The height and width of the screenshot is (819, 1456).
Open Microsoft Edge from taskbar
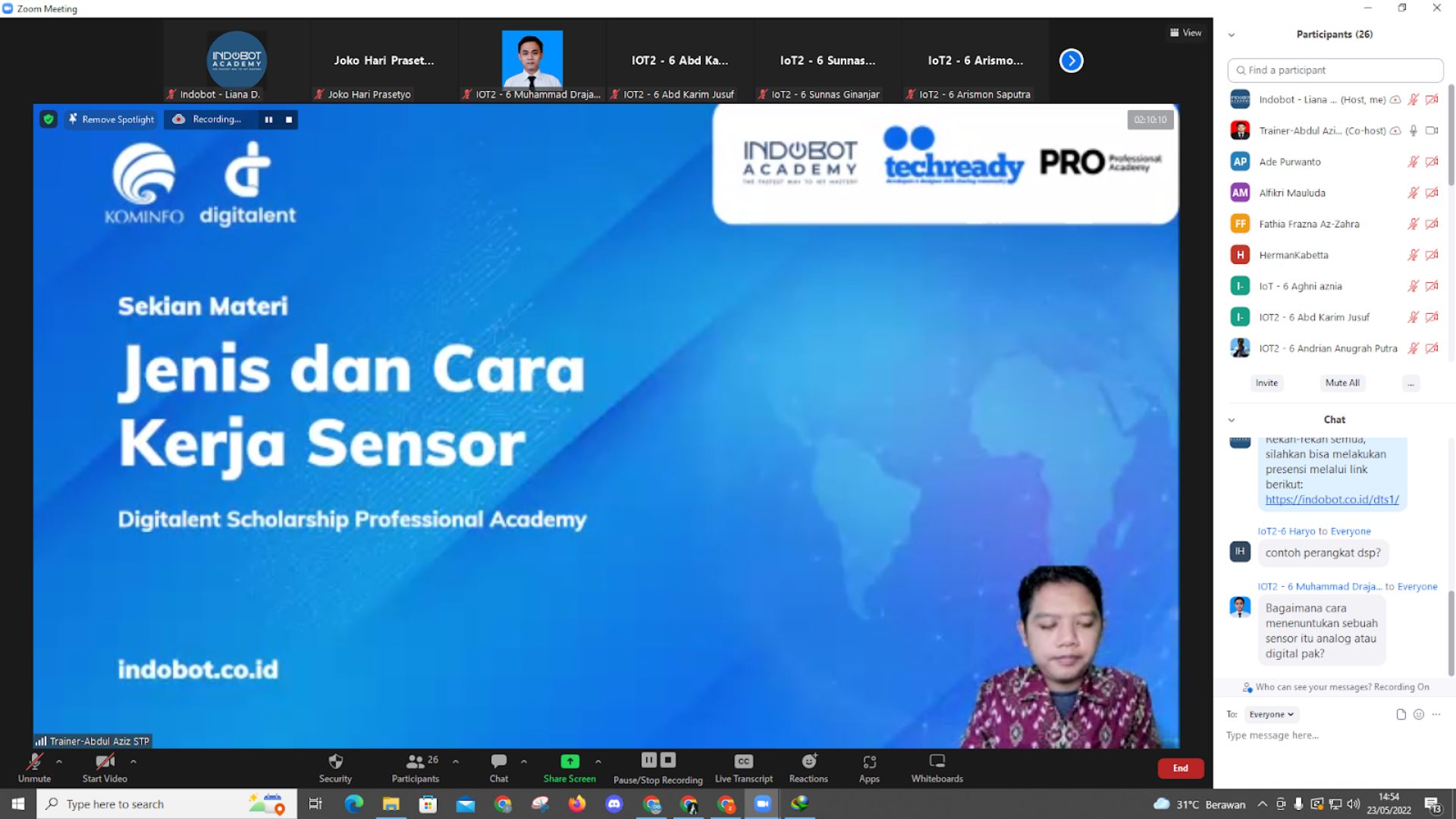pos(353,804)
